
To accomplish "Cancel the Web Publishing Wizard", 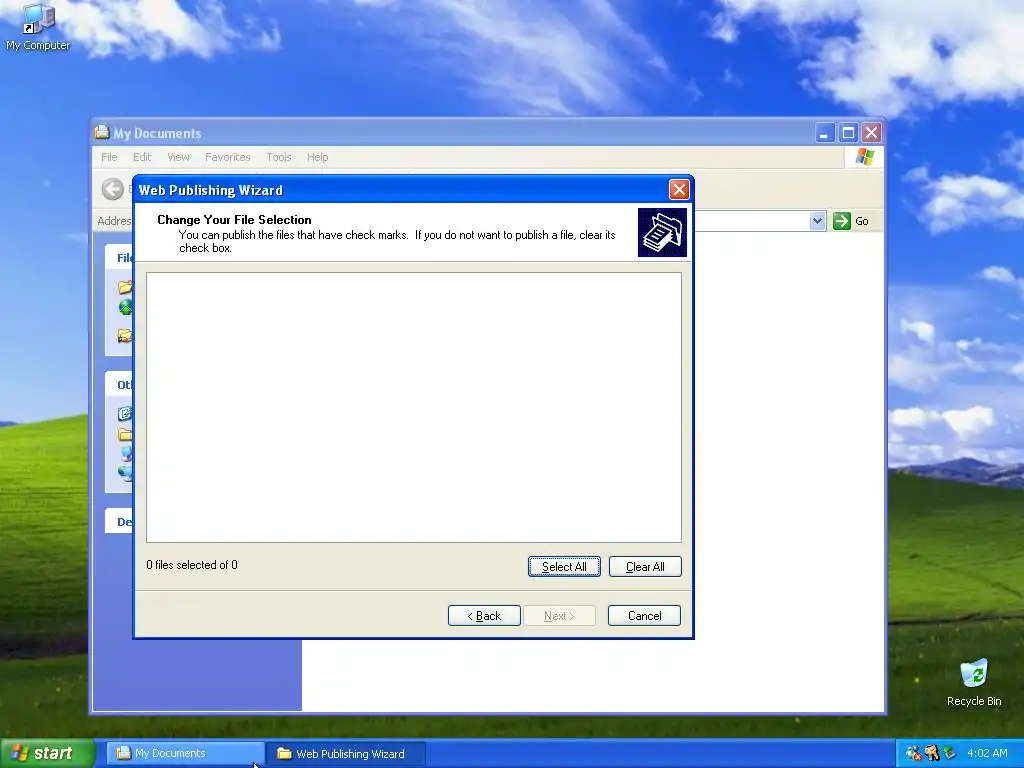I will (x=645, y=616).
